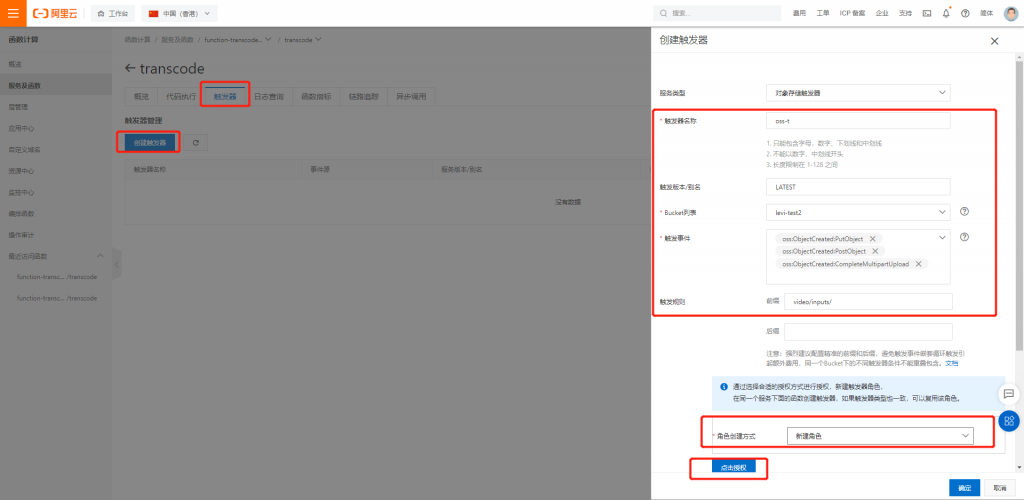Switch to the 概览 function tab

142,97
